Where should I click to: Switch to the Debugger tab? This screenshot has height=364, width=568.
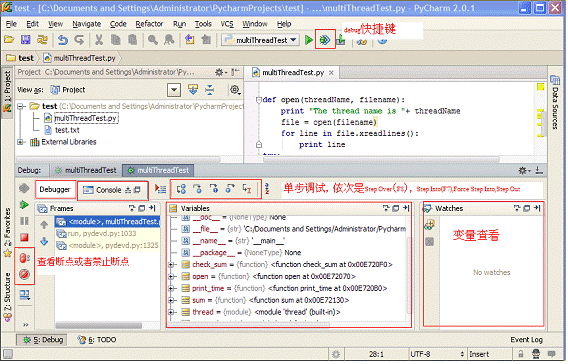(x=55, y=189)
